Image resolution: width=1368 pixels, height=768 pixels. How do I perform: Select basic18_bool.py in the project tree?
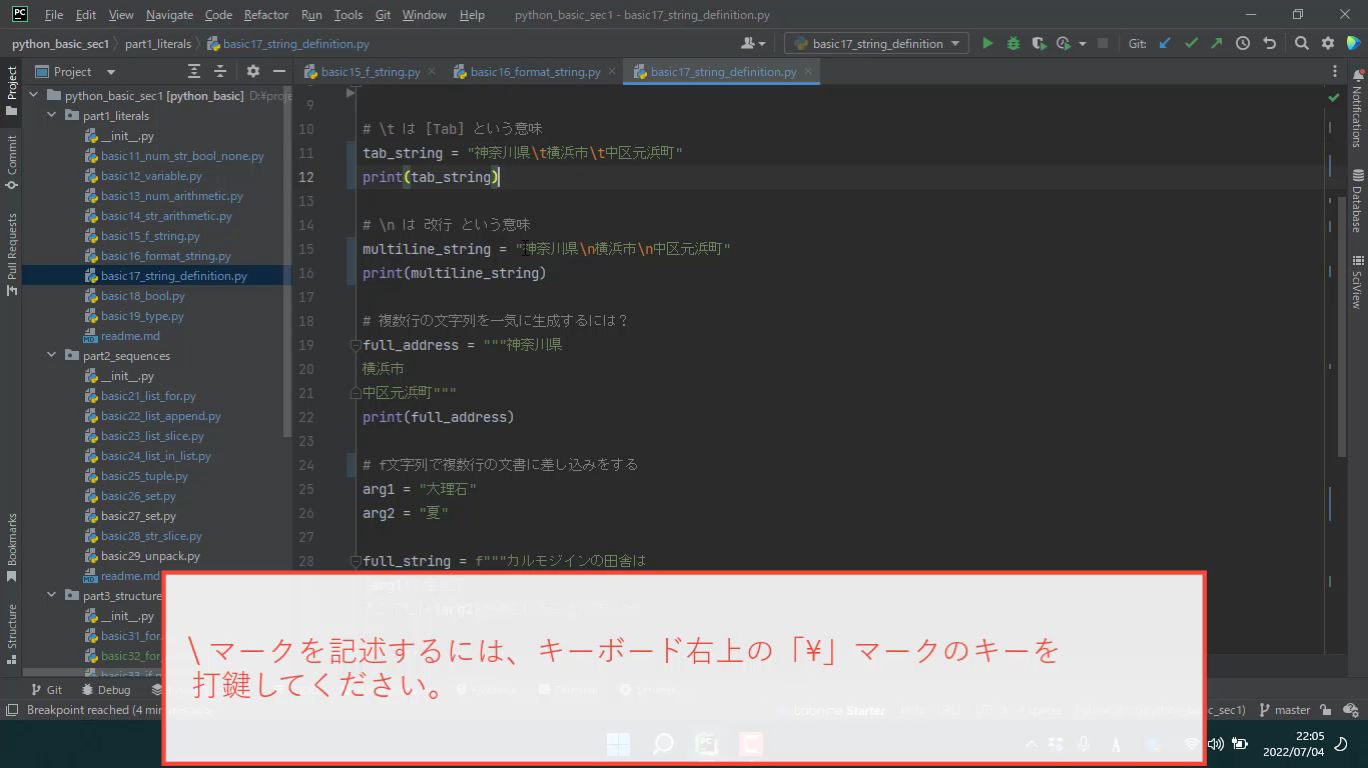(x=142, y=296)
